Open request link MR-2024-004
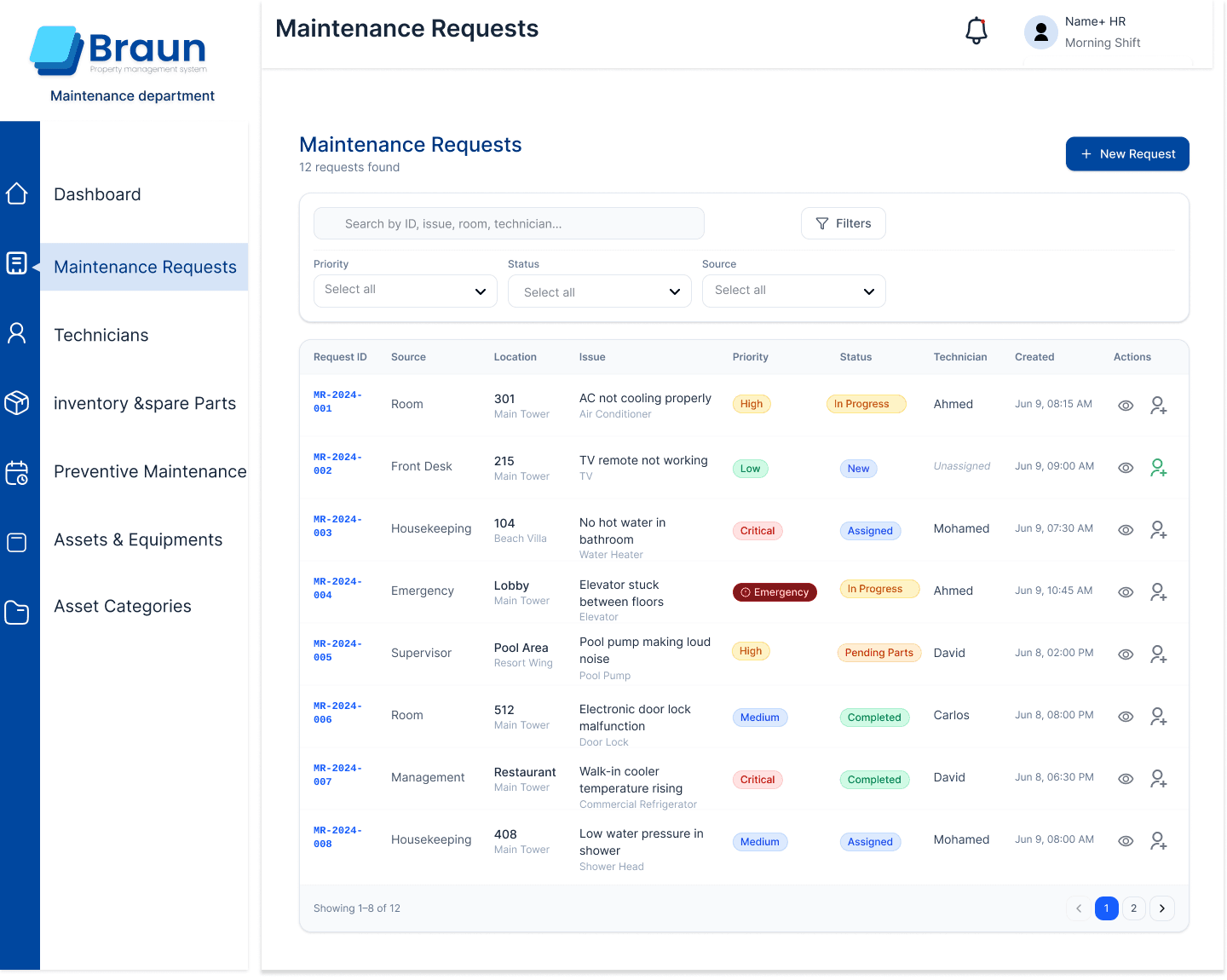The width and height of the screenshot is (1227, 980). tap(337, 588)
